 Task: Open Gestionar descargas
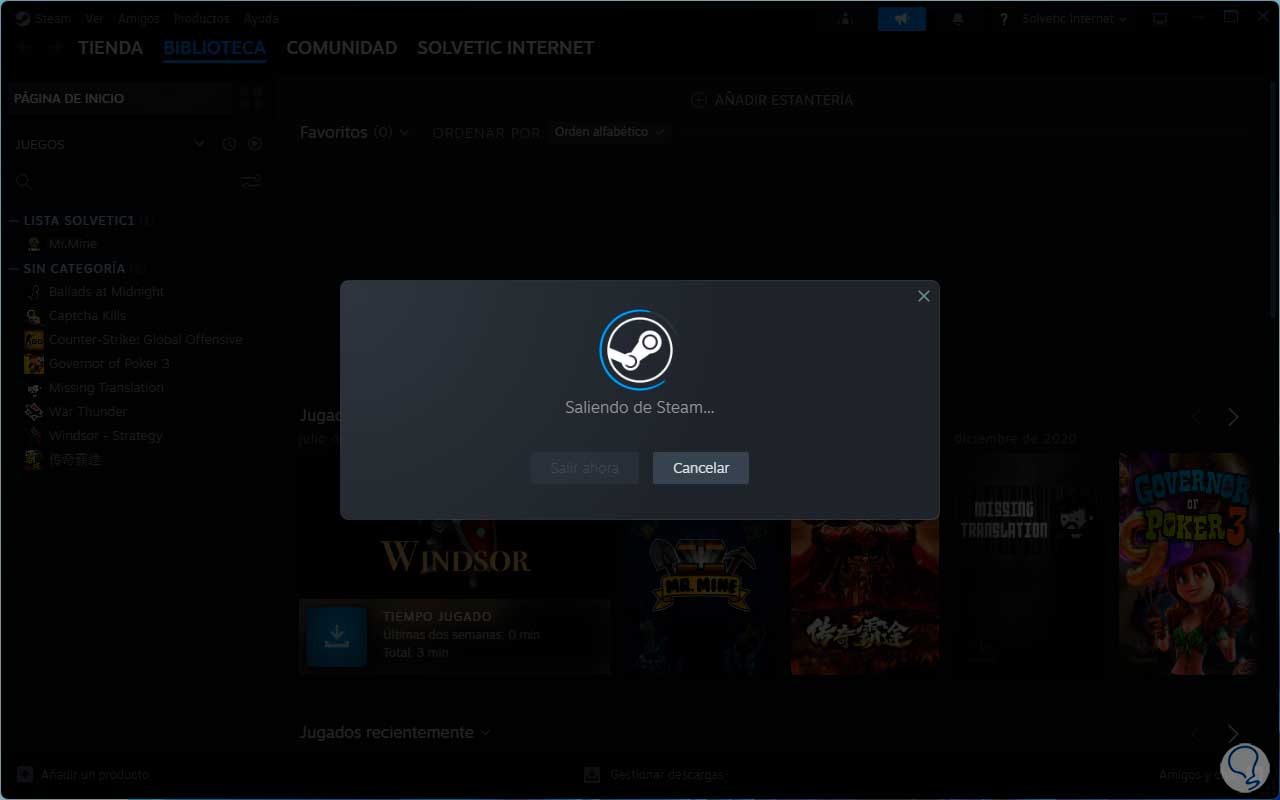[654, 775]
